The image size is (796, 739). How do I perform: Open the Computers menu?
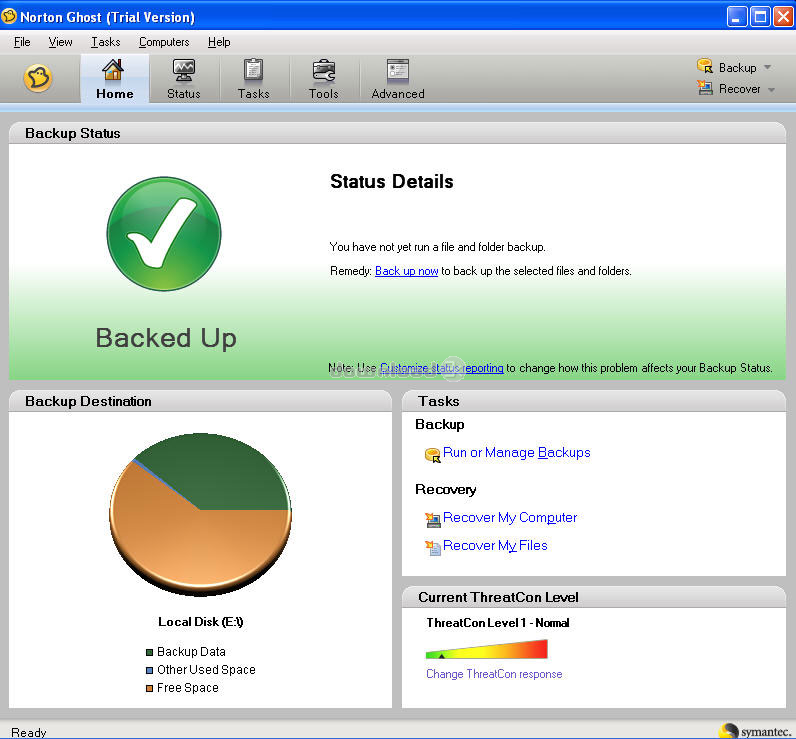pyautogui.click(x=164, y=42)
